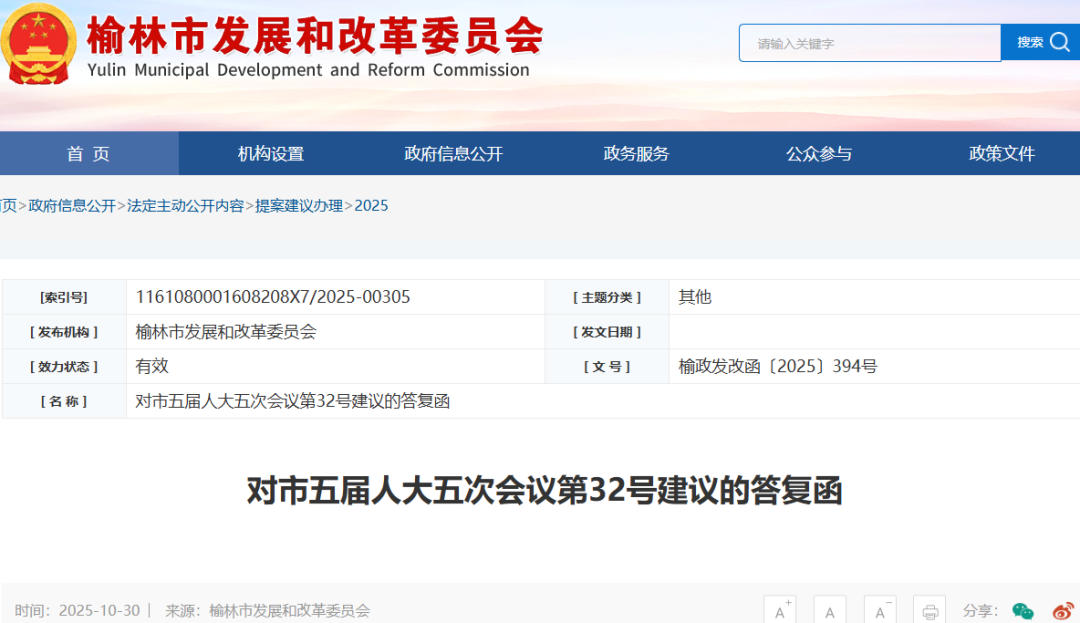Open the 首页 navigation menu
This screenshot has width=1080, height=623.
coord(88,152)
